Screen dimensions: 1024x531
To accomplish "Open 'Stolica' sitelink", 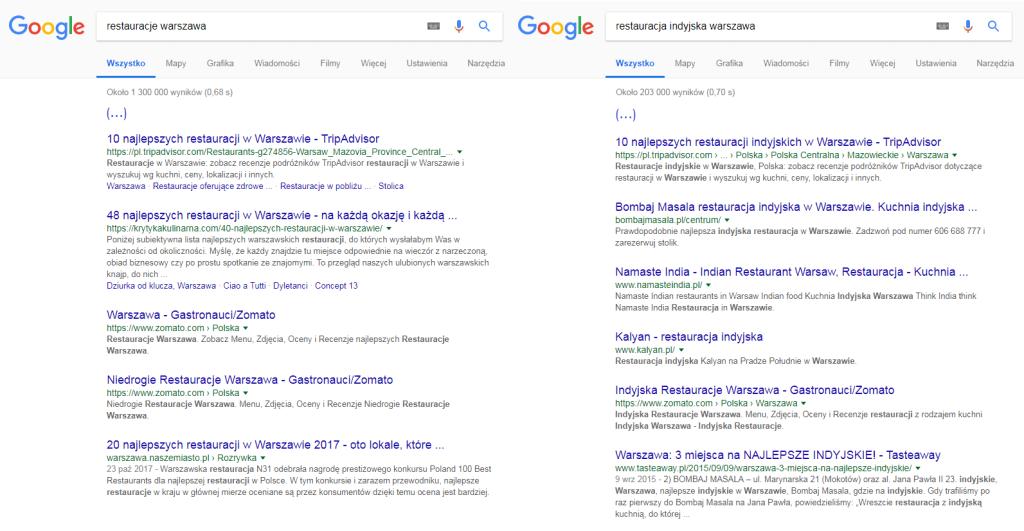I will click(x=391, y=186).
